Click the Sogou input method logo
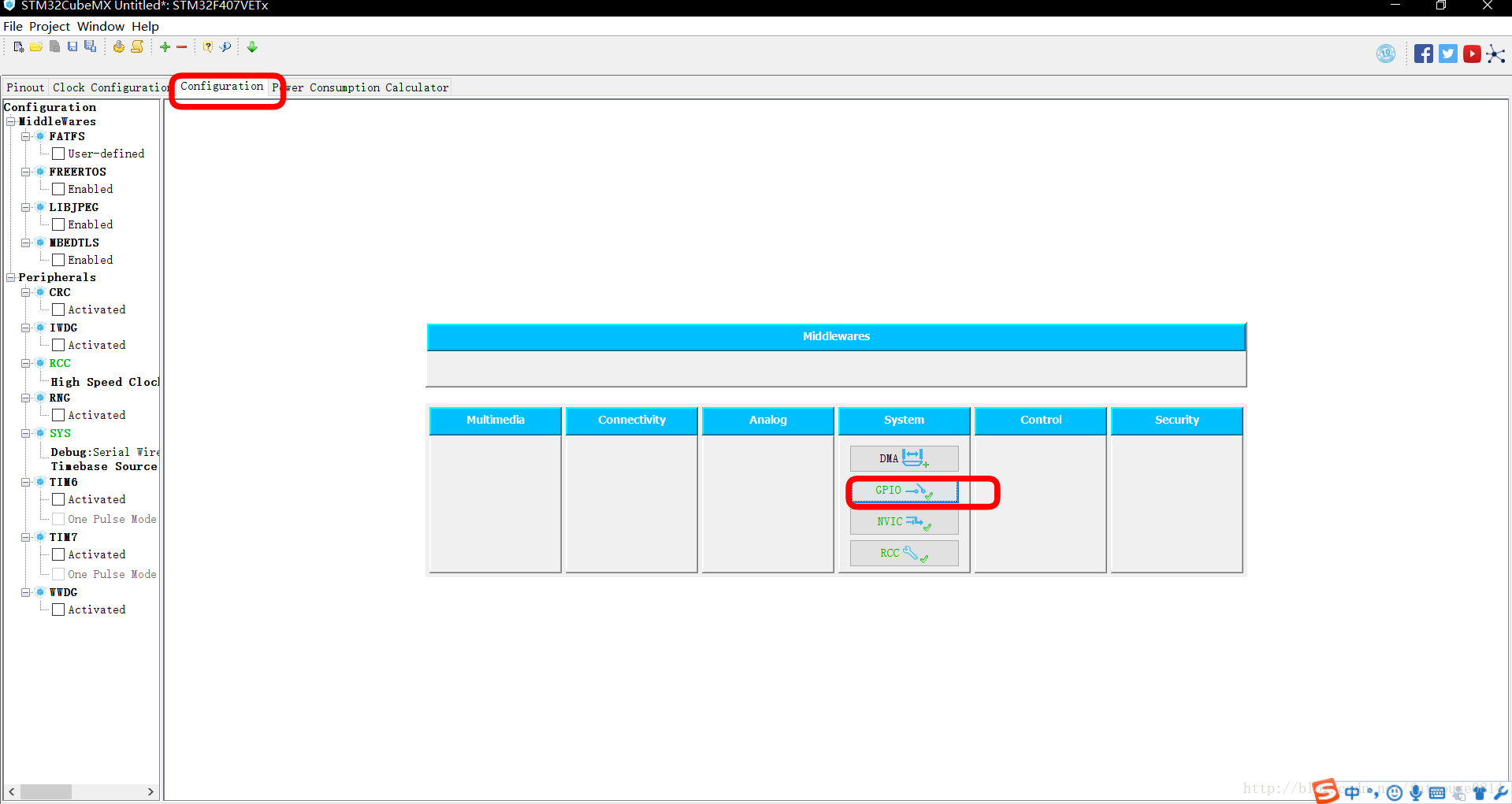Screen dimensions: 1512x804 click(1326, 791)
